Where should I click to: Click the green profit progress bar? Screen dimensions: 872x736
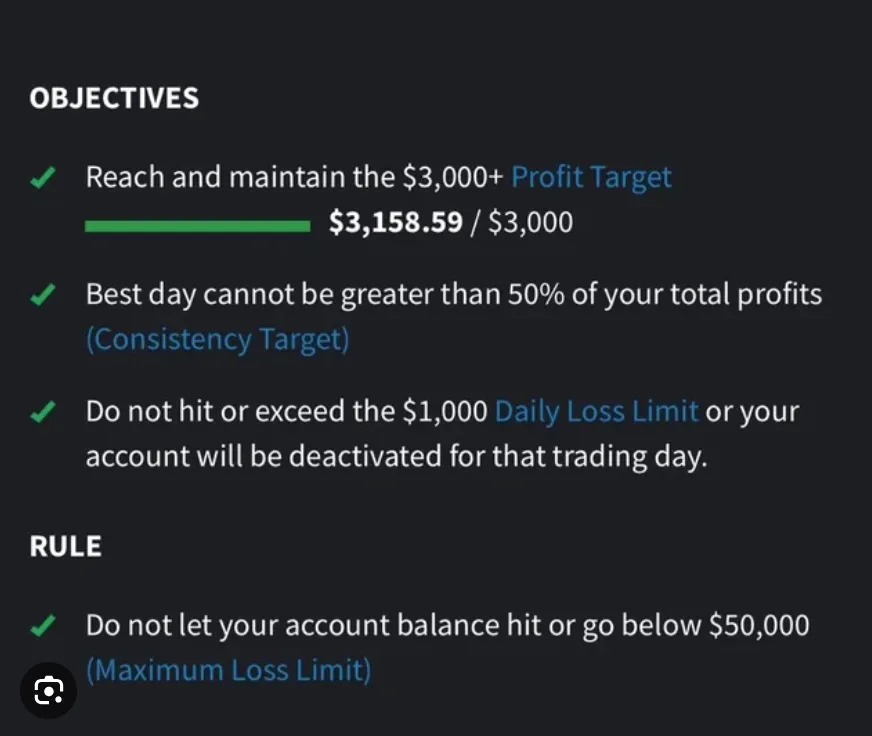(197, 226)
